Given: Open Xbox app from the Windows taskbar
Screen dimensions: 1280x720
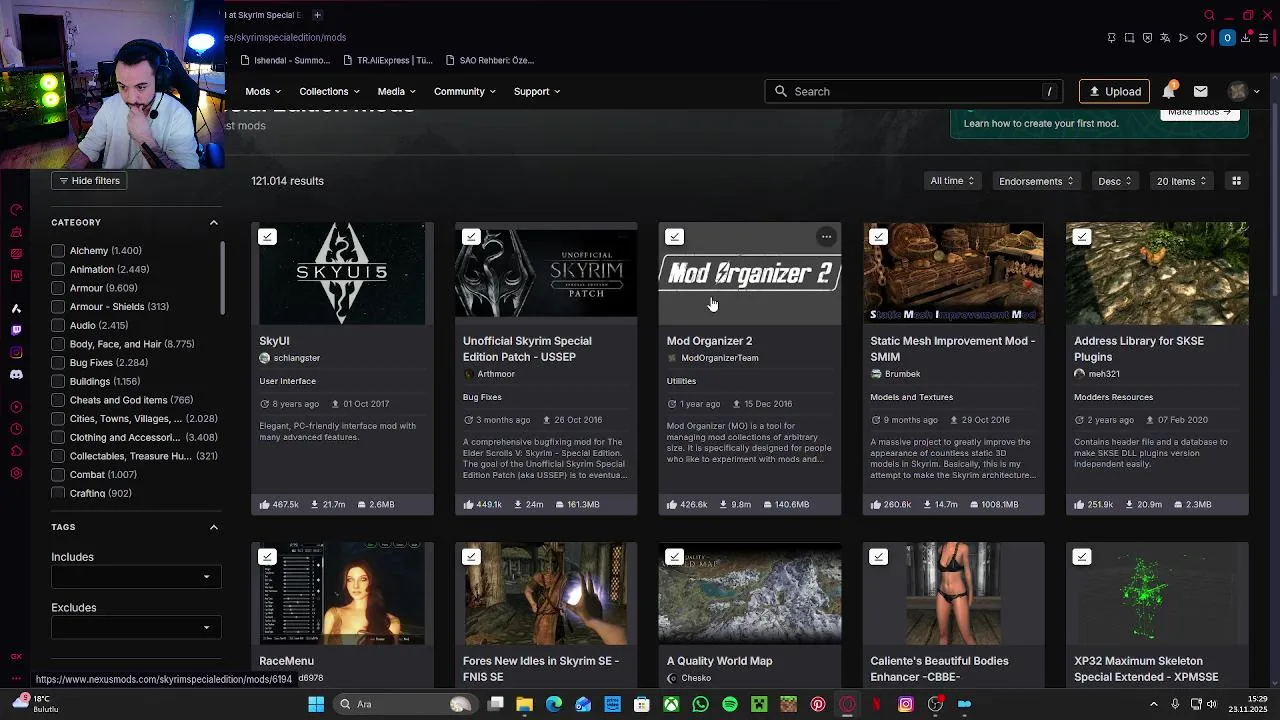Looking at the screenshot, I should (x=671, y=705).
